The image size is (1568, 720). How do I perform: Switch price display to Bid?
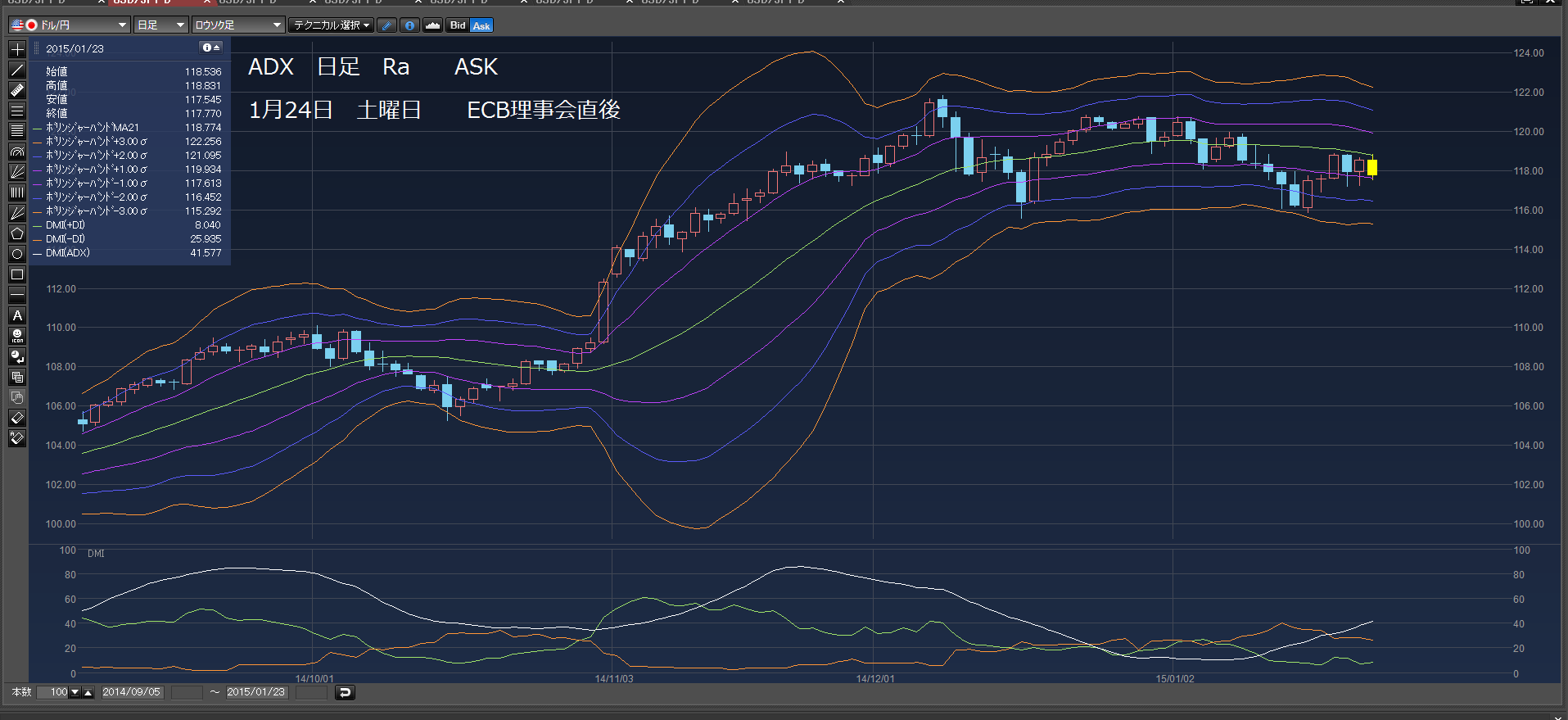(458, 25)
